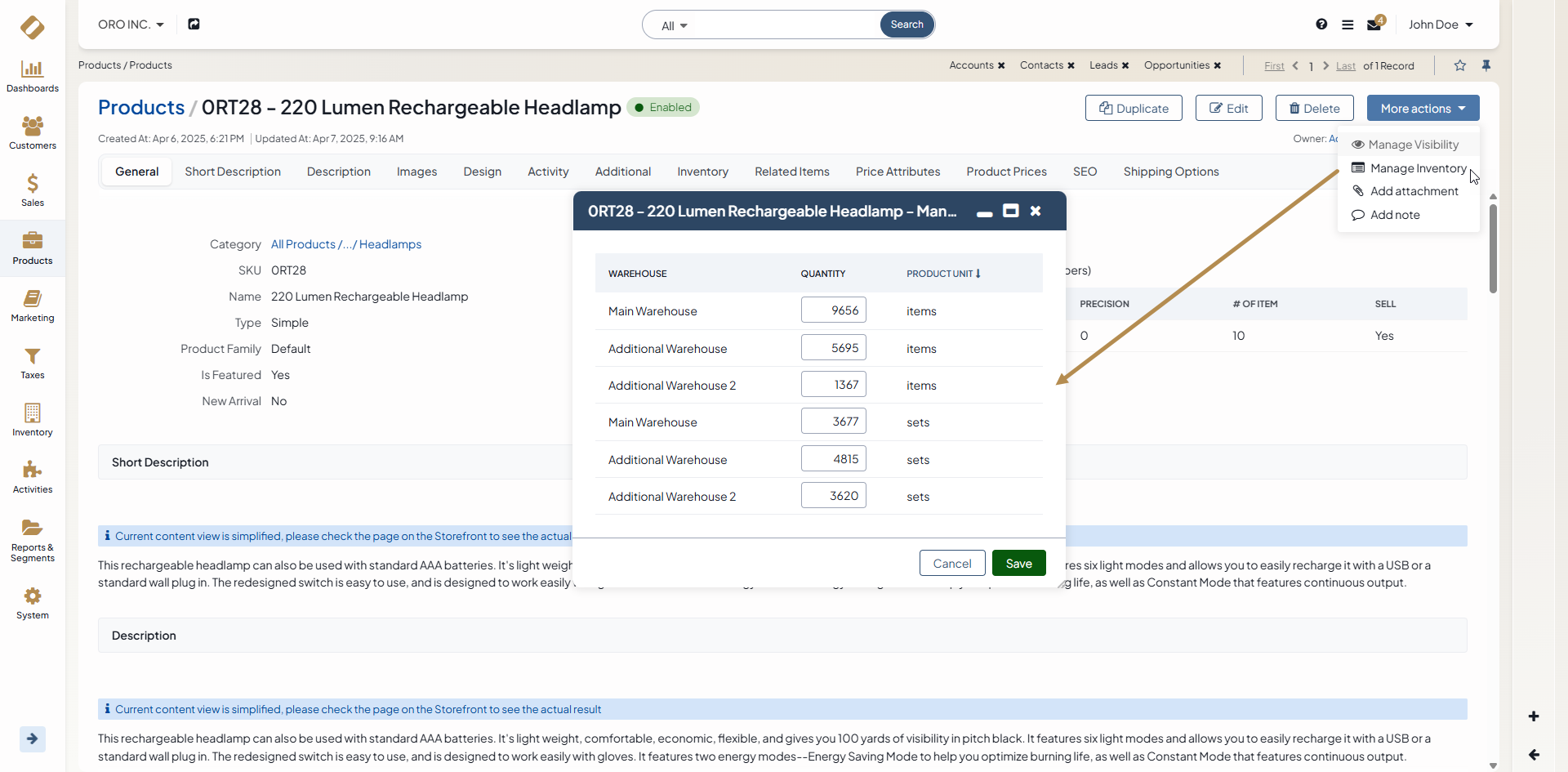Open Dashboards from the sidebar
Image resolution: width=1568 pixels, height=772 pixels.
(33, 77)
